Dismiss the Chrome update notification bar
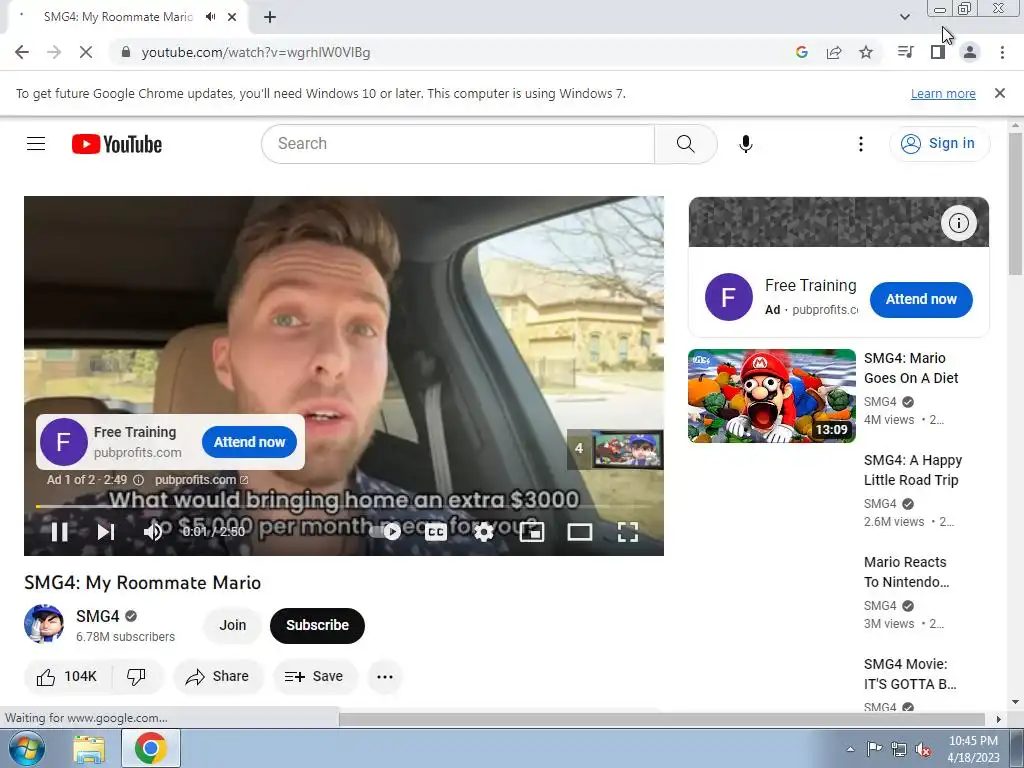The height and width of the screenshot is (768, 1024). point(1000,93)
